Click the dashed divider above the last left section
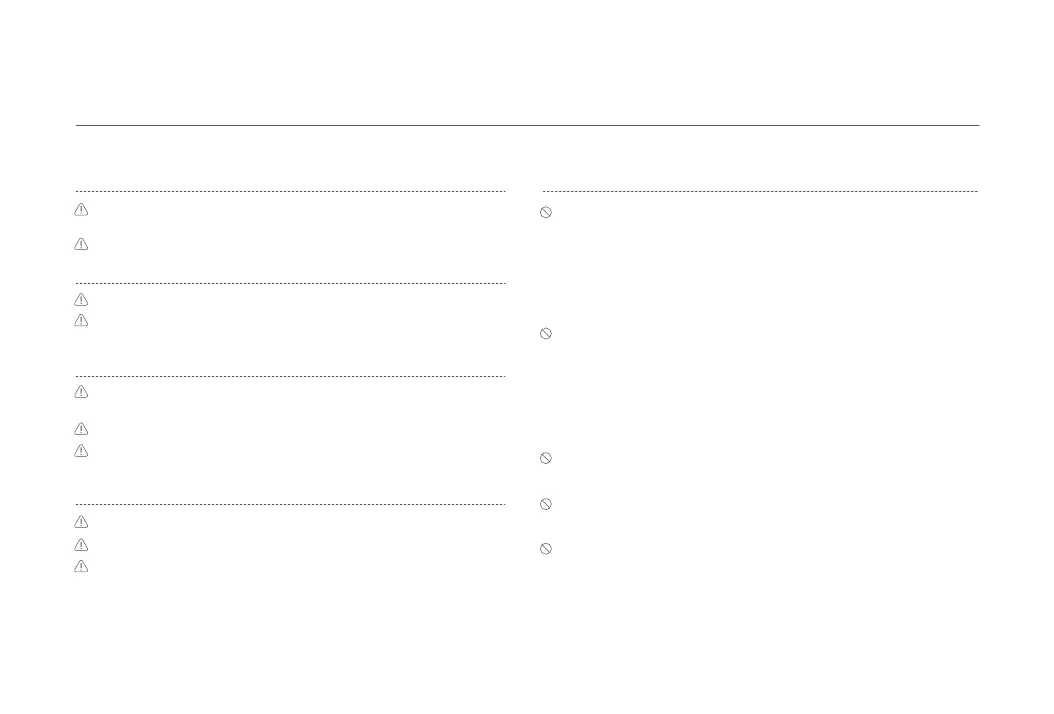The height and width of the screenshot is (714, 1054). (290, 505)
